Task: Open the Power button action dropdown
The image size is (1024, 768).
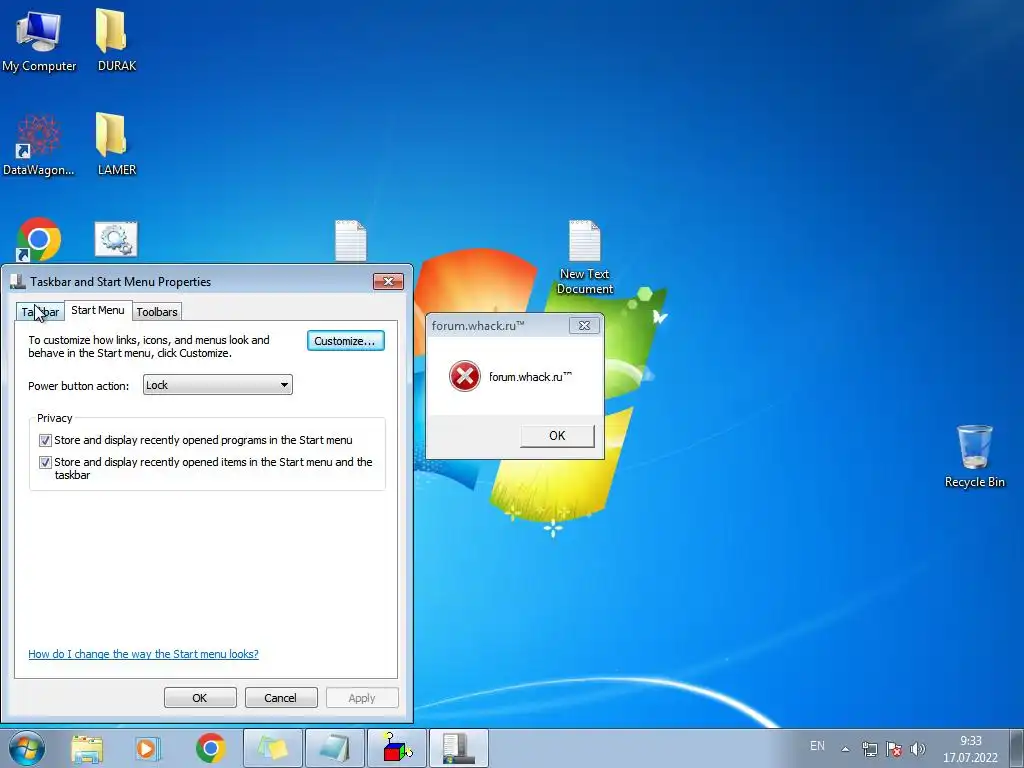Action: tap(217, 385)
